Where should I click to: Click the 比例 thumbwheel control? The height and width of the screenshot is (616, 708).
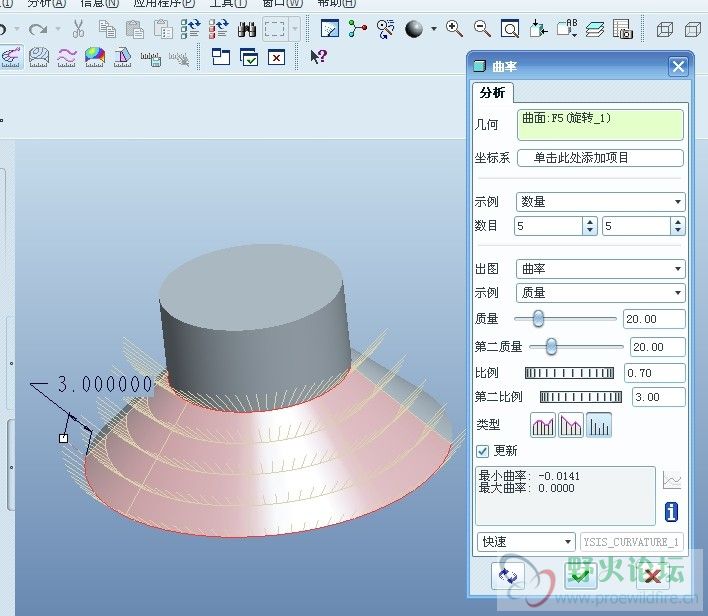point(569,373)
